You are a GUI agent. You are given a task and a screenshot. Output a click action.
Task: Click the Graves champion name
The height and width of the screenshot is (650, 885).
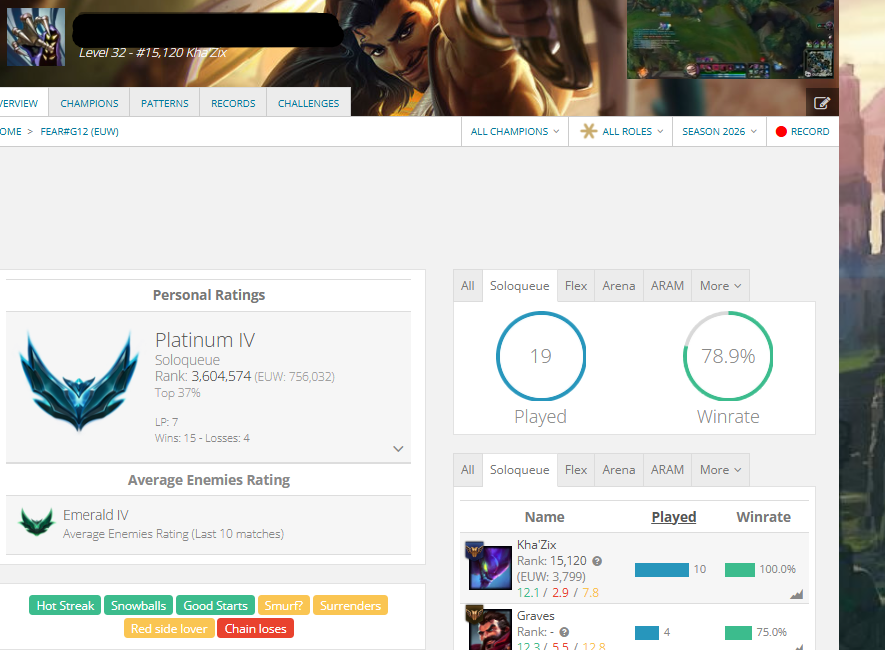pyautogui.click(x=536, y=616)
